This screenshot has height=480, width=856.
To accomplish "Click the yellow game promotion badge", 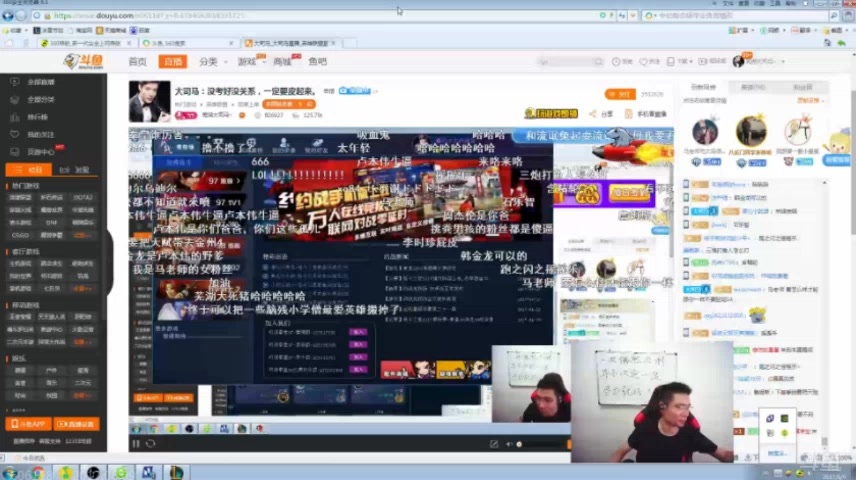I will [x=551, y=114].
